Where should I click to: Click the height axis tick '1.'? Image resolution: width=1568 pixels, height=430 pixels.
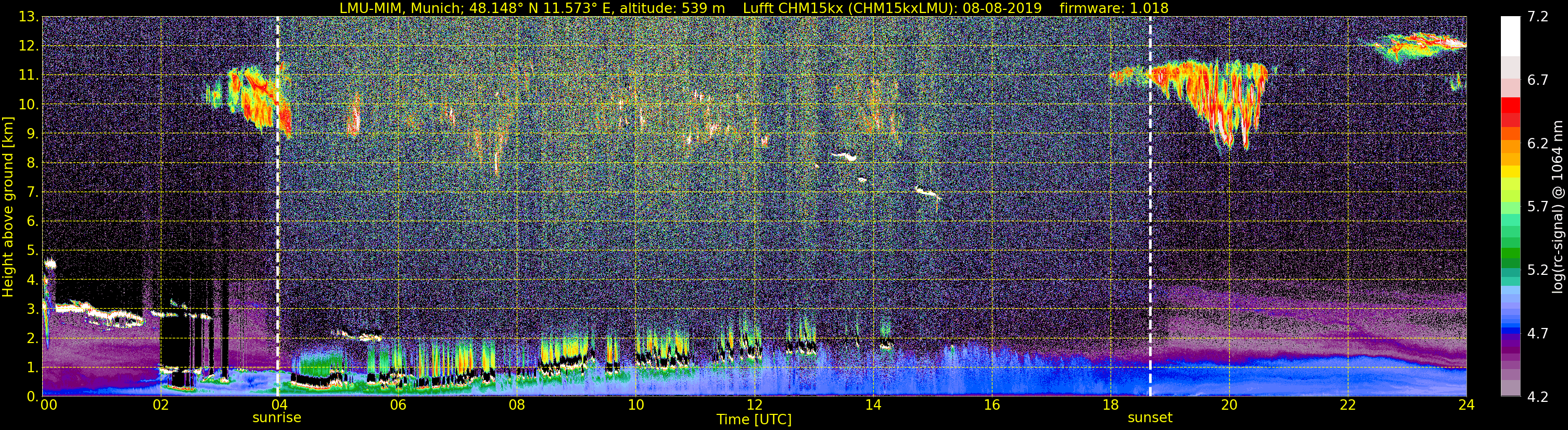click(32, 368)
